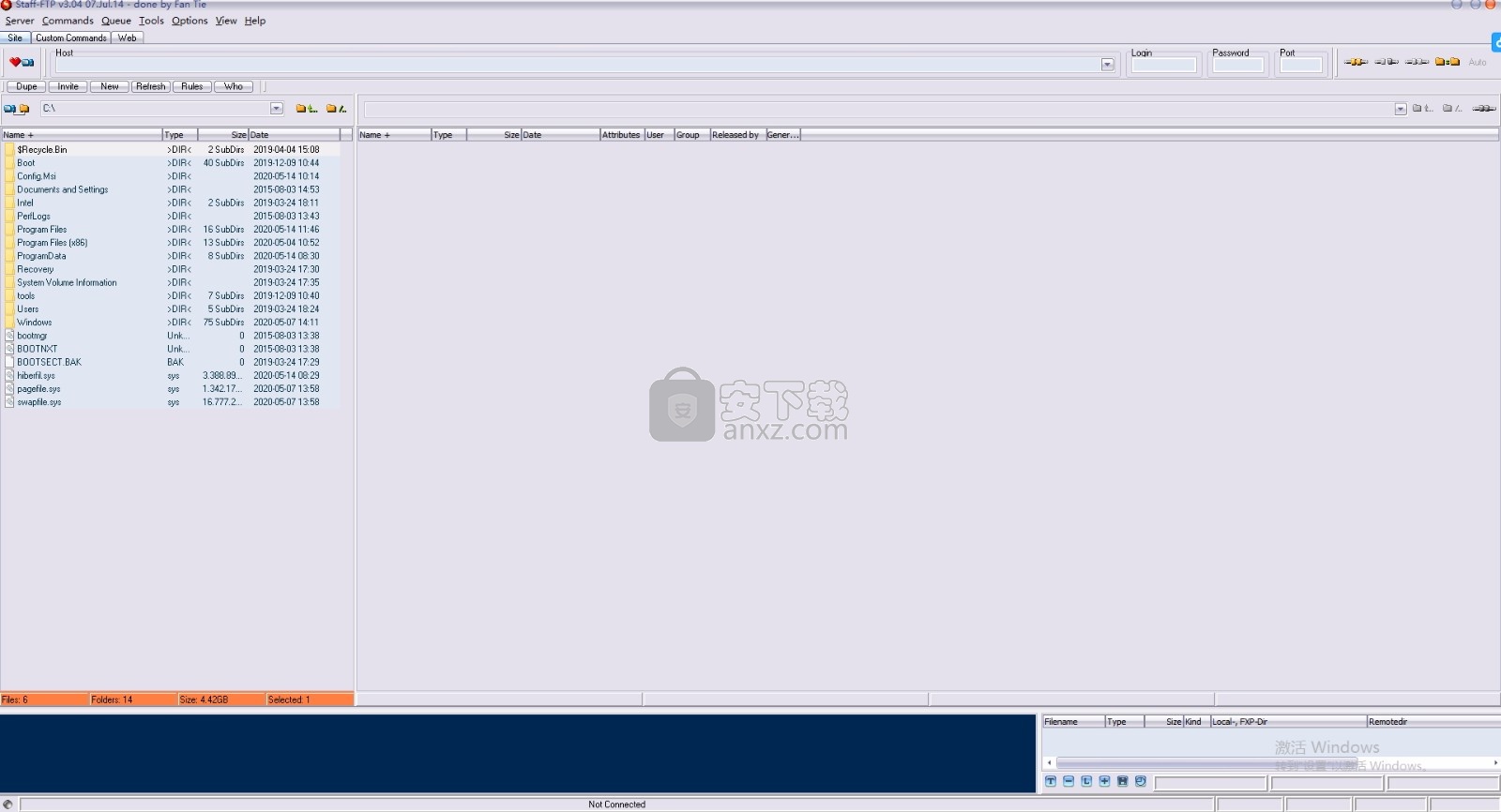
Task: Click the queue scrollbar left arrow
Action: (x=1049, y=762)
